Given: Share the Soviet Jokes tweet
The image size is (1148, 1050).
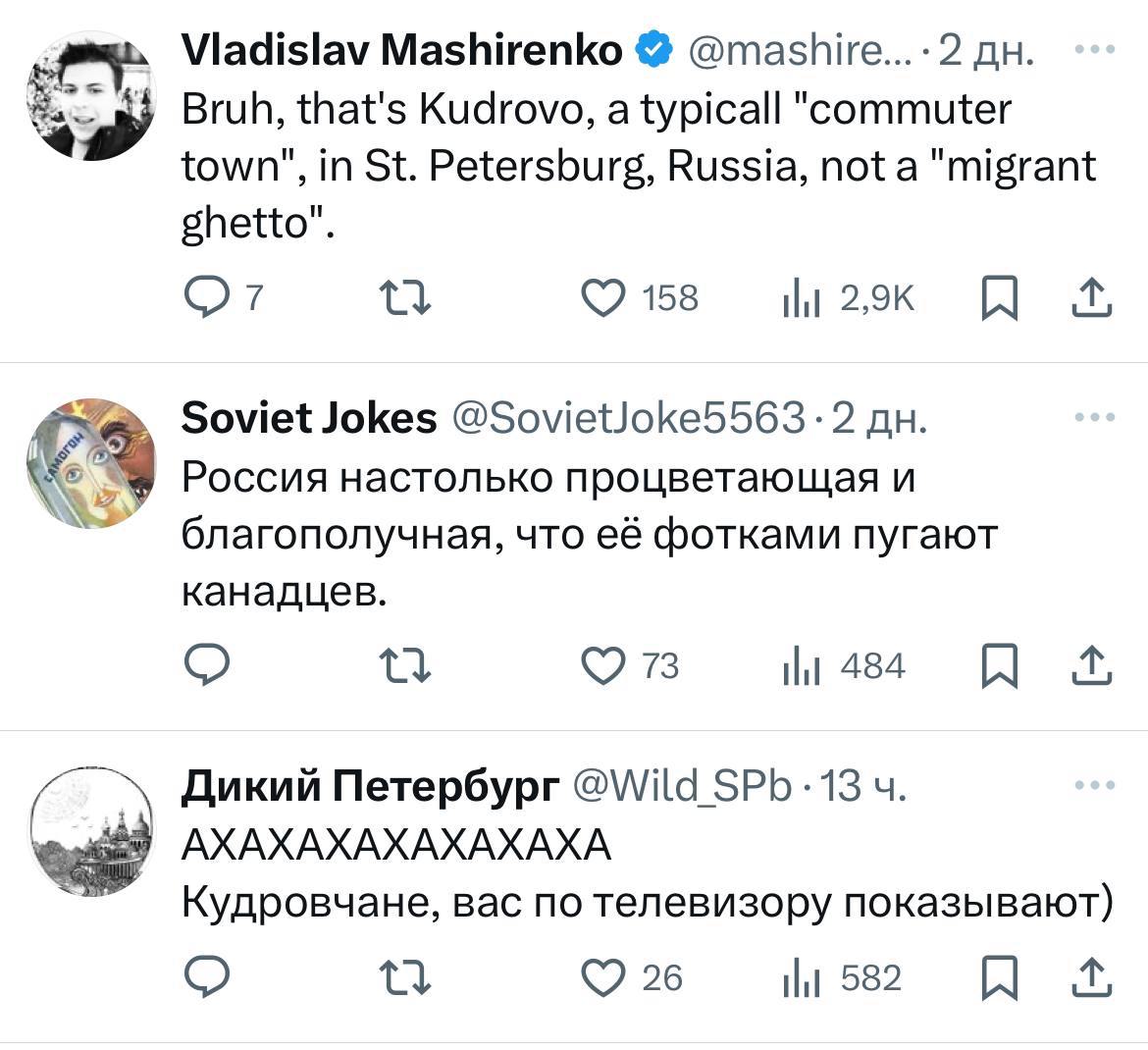Looking at the screenshot, I should (x=1091, y=667).
